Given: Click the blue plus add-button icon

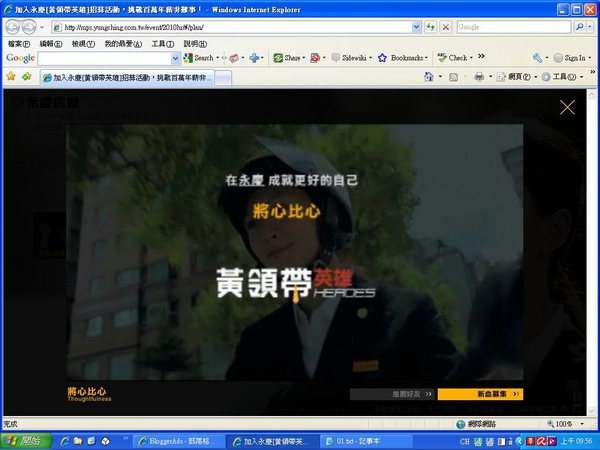Looking at the screenshot, I should point(254,58).
